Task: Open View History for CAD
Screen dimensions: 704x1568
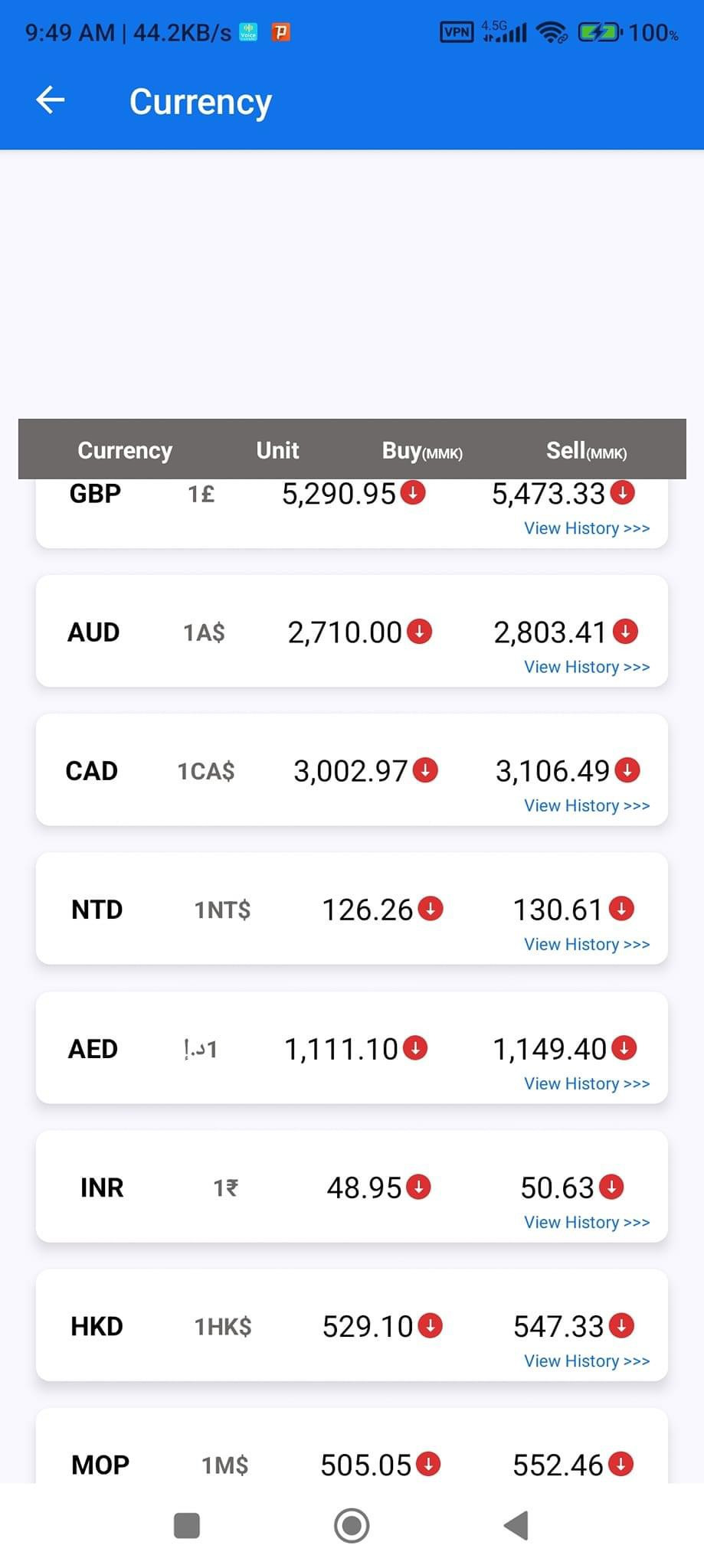Action: [587, 805]
